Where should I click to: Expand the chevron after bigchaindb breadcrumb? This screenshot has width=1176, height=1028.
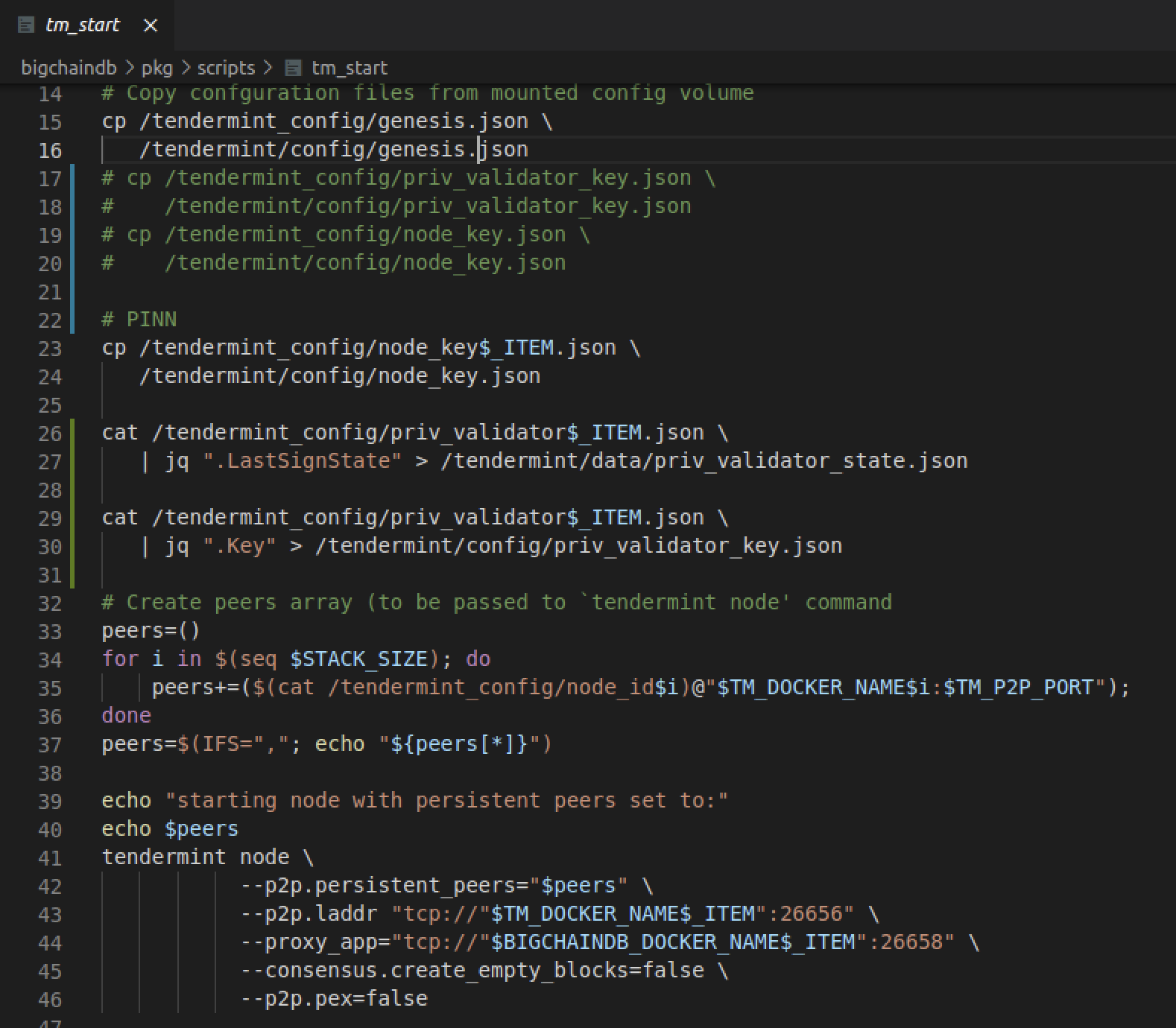click(129, 68)
